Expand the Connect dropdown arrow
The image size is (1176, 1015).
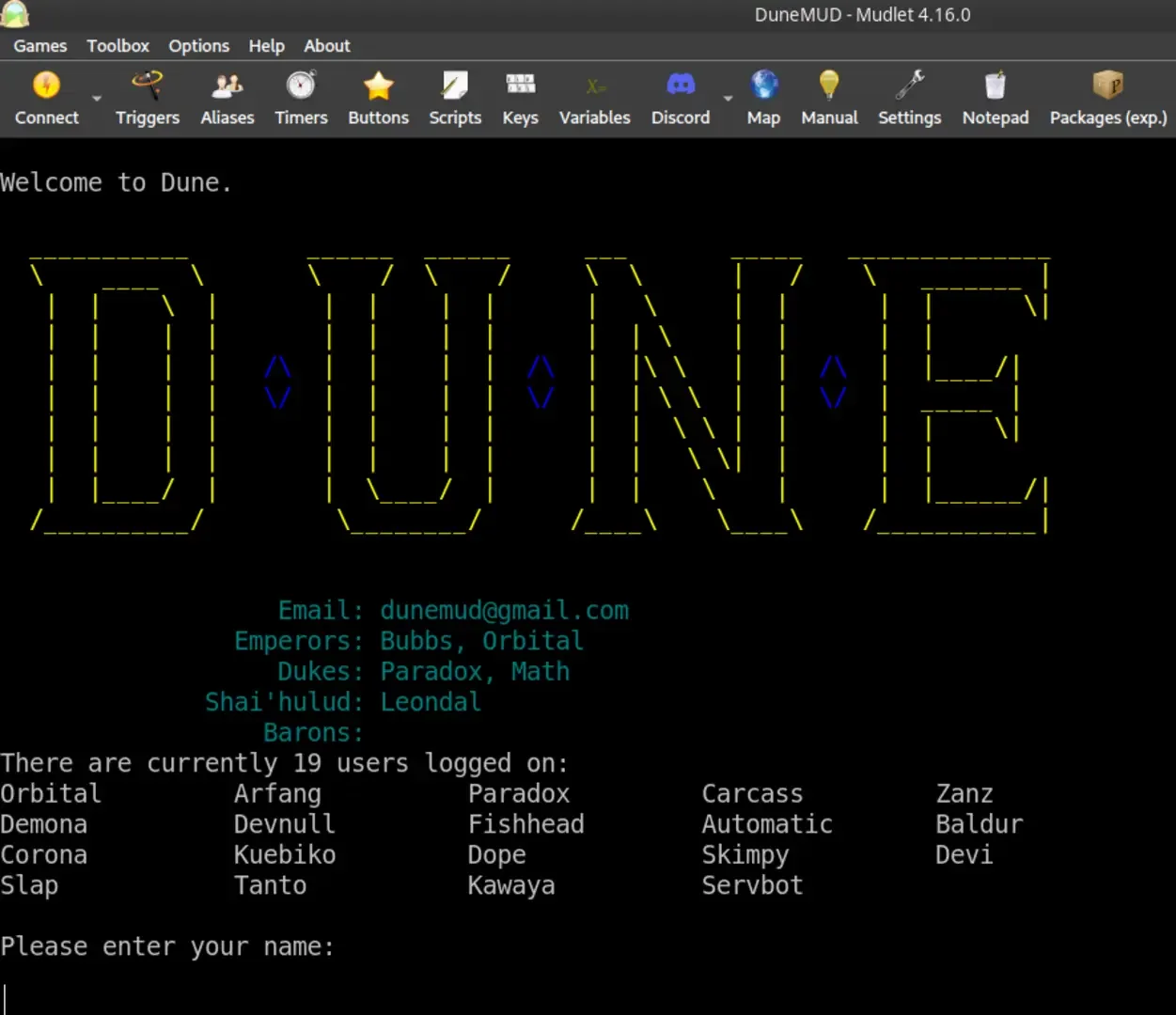point(95,99)
